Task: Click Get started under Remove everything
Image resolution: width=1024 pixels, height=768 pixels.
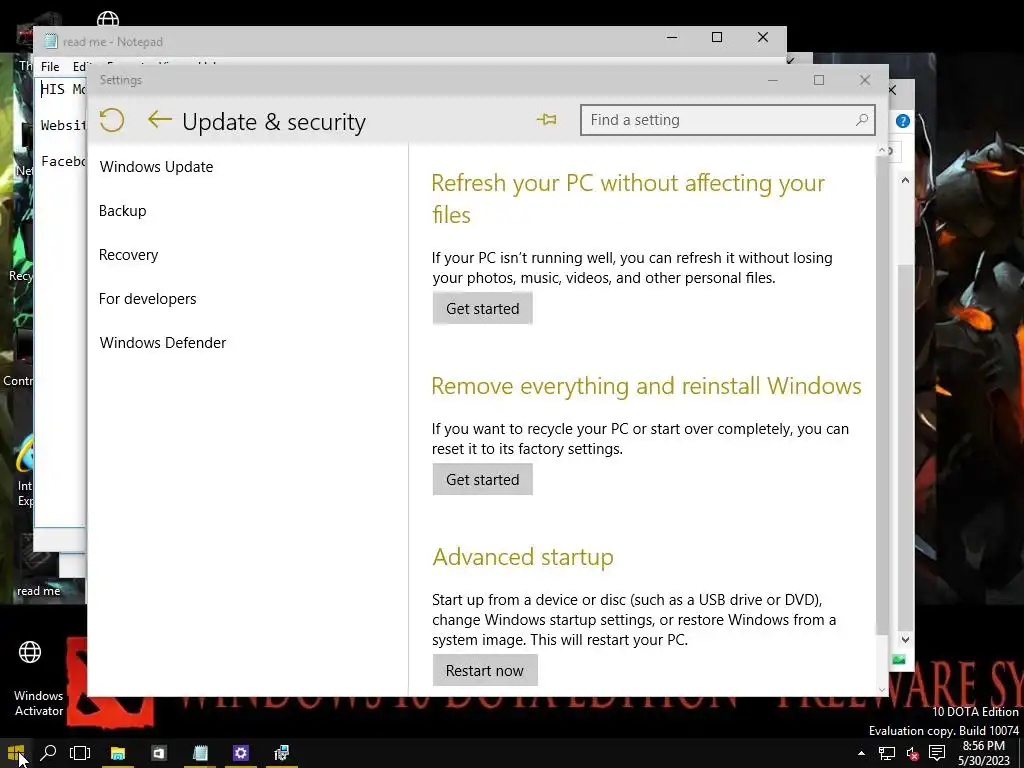Action: pos(483,479)
